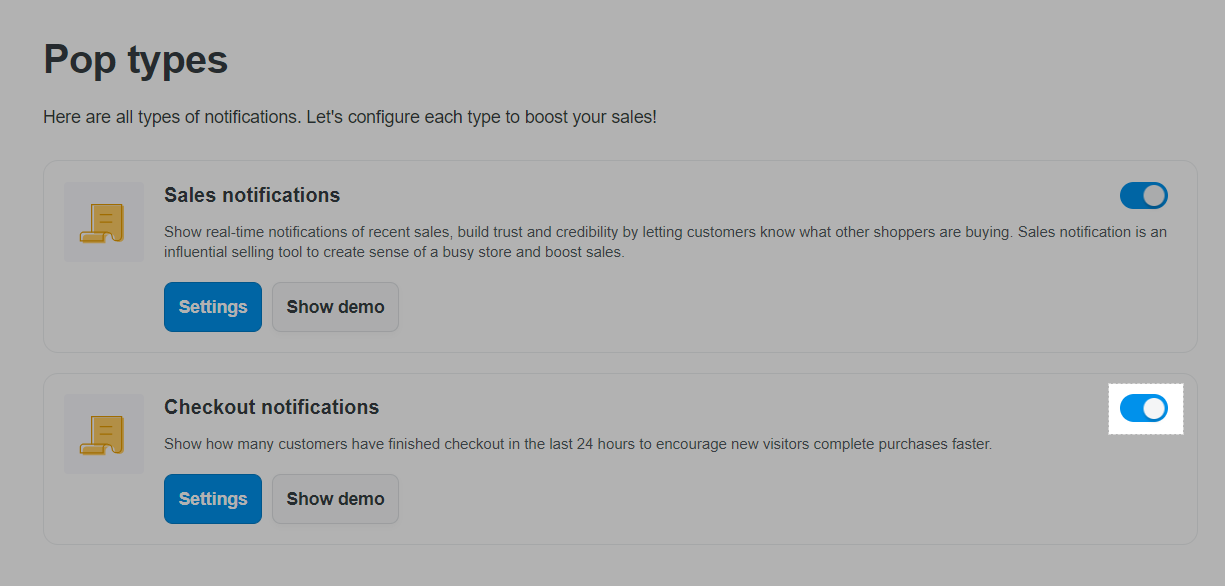Image resolution: width=1225 pixels, height=586 pixels.
Task: Show demo of Sales notifications
Action: 335,307
